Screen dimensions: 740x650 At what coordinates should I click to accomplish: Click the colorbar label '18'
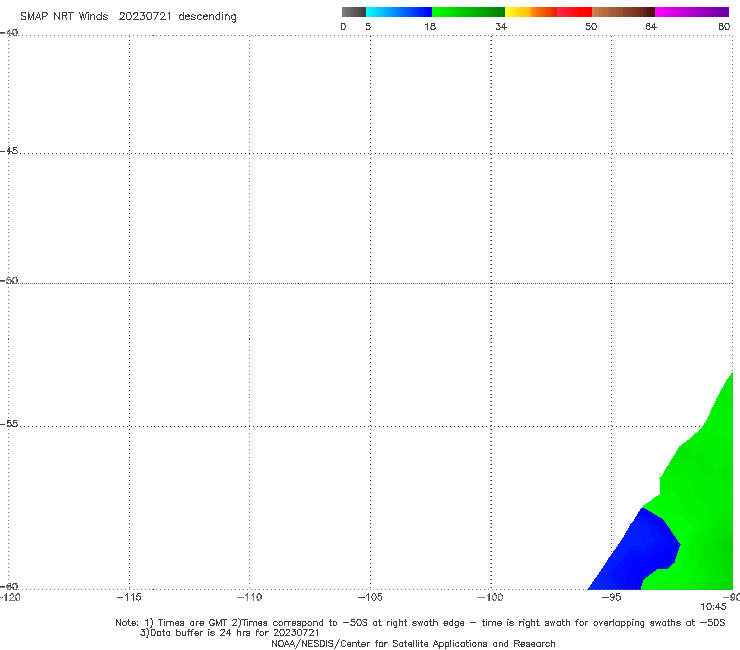pyautogui.click(x=430, y=26)
